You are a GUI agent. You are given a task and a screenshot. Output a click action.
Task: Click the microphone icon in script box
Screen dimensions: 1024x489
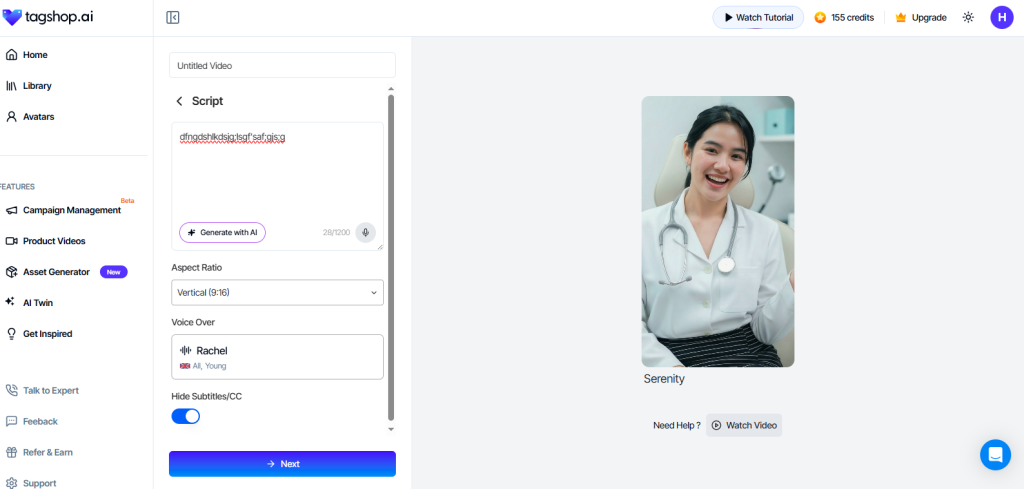click(366, 233)
